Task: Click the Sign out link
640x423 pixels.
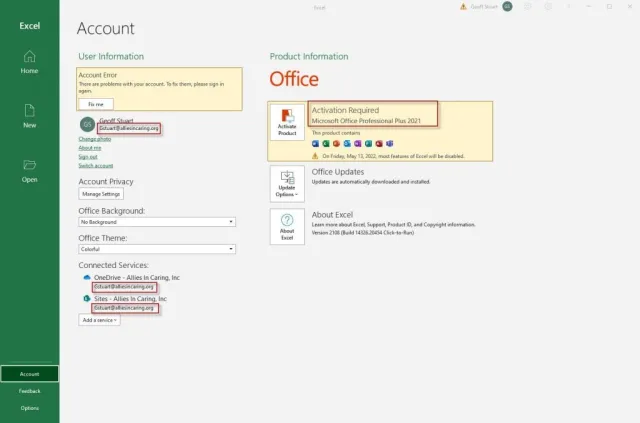Action: point(88,157)
